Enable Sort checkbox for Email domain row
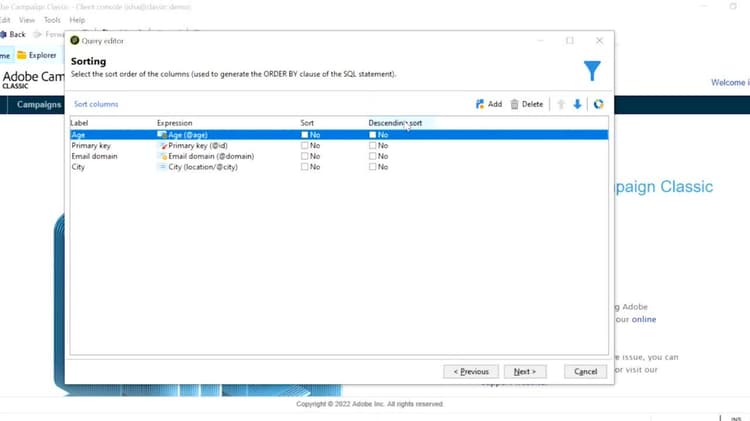Image resolution: width=750 pixels, height=421 pixels. pyautogui.click(x=305, y=156)
